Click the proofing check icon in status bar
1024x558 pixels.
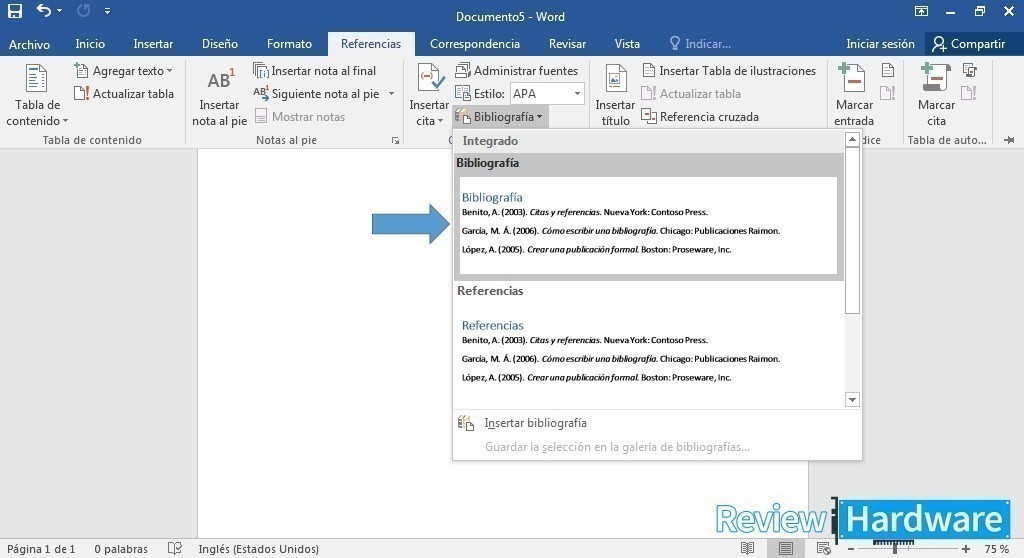coord(174,548)
